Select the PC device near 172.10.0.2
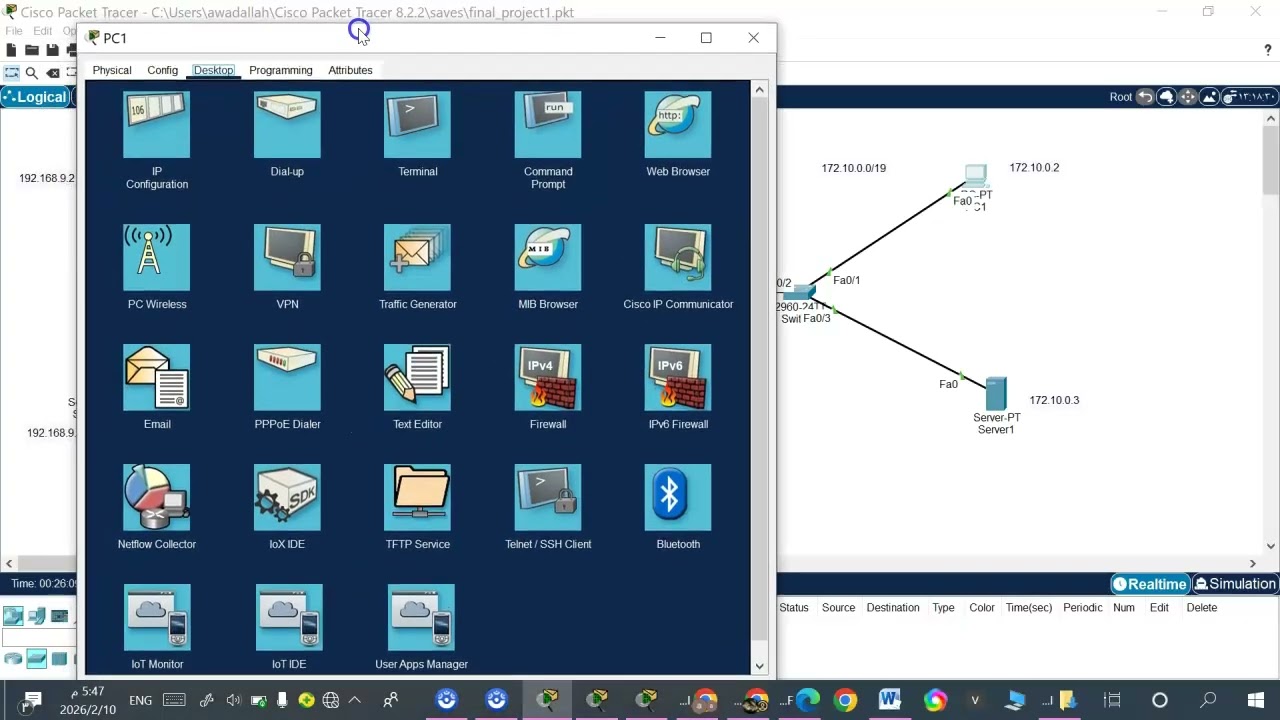This screenshot has width=1280, height=720. click(x=975, y=176)
